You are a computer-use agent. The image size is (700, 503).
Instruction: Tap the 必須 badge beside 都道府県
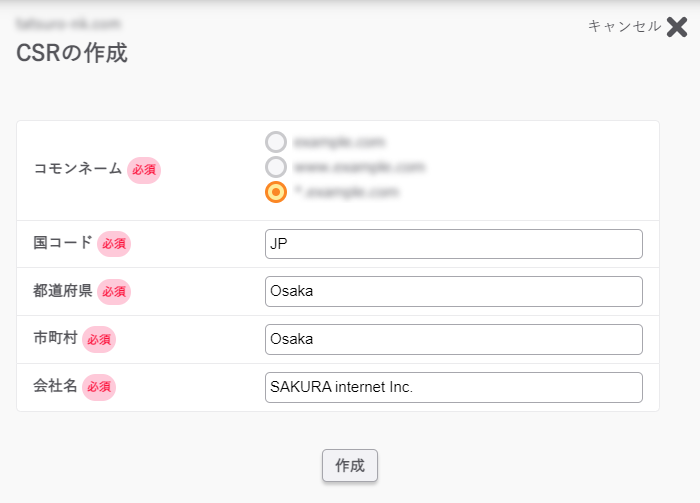[114, 292]
